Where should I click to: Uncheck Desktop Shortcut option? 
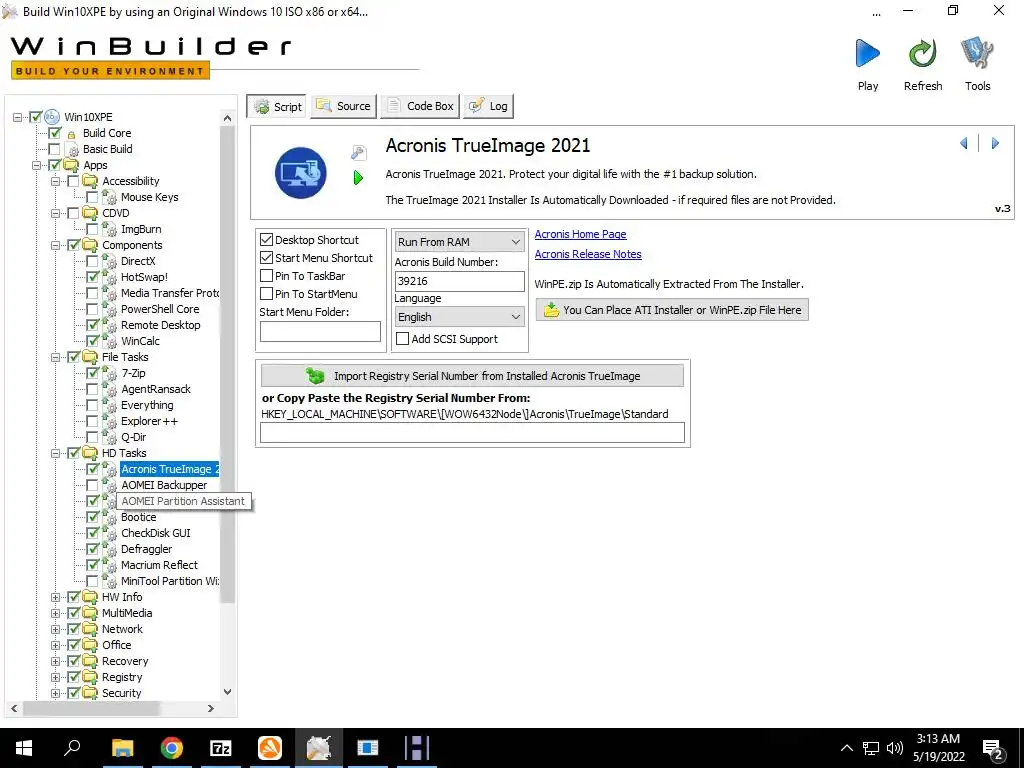[x=266, y=240]
